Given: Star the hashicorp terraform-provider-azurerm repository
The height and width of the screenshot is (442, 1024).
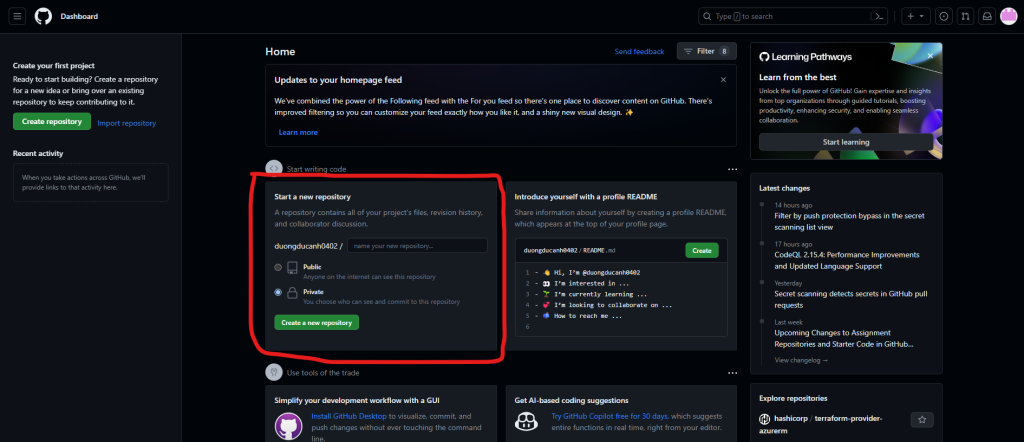Looking at the screenshot, I should [922, 420].
